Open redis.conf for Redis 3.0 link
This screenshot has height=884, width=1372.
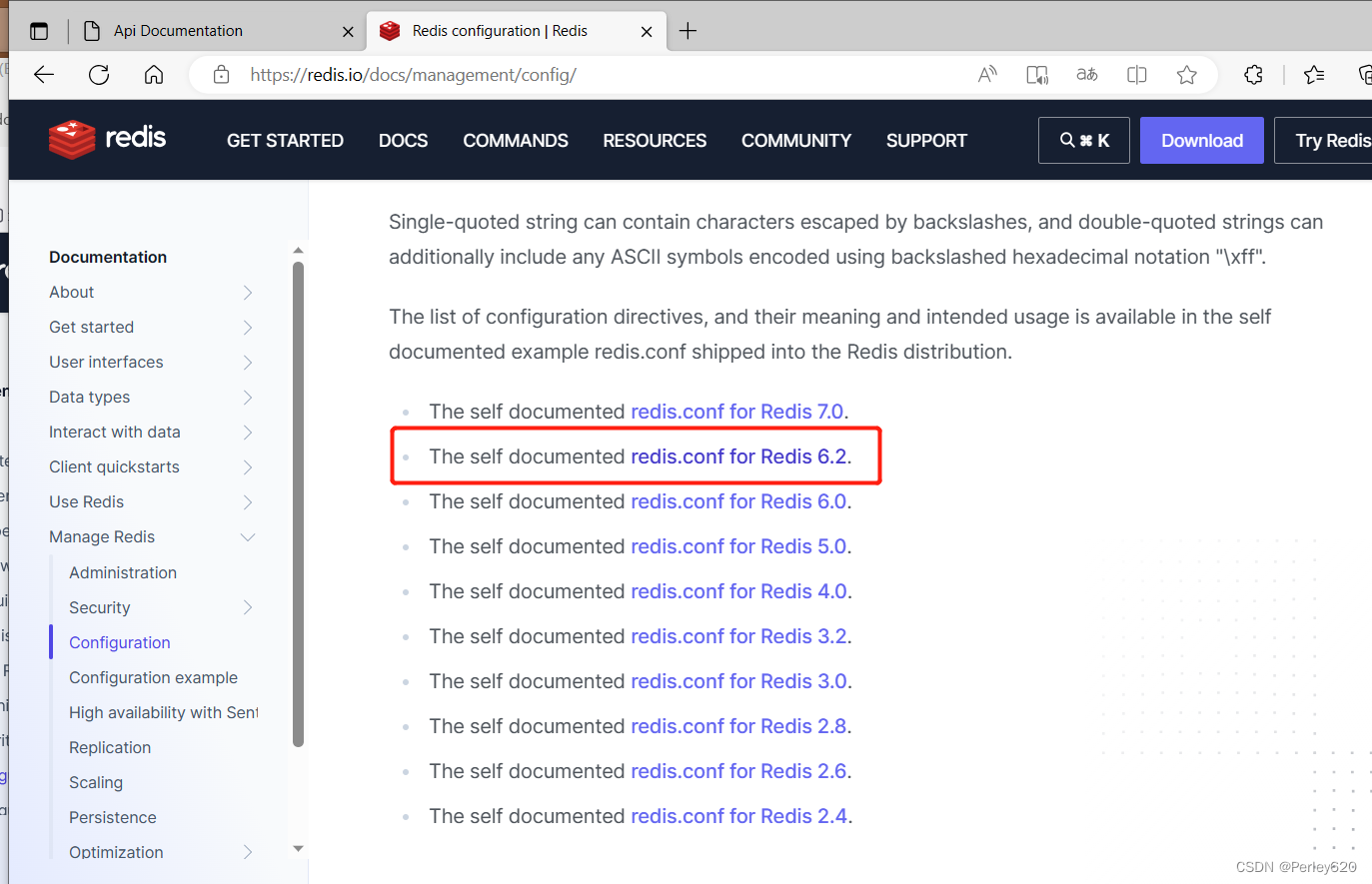[739, 681]
